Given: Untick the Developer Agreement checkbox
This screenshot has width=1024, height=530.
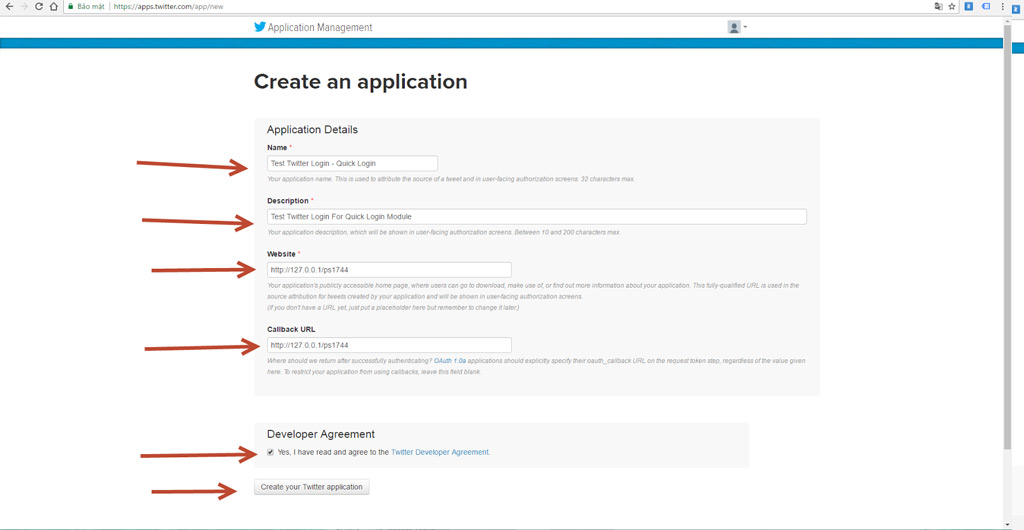Looking at the screenshot, I should tap(270, 452).
